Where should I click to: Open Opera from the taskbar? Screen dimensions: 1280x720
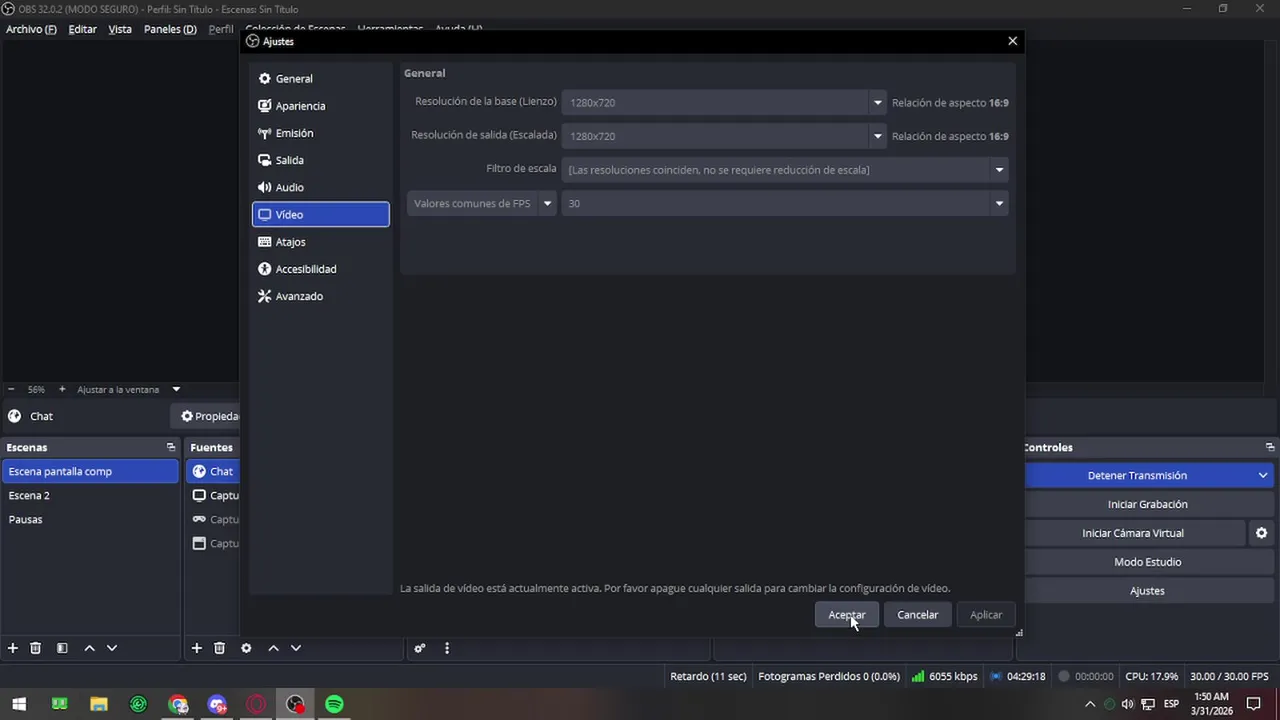tap(256, 704)
